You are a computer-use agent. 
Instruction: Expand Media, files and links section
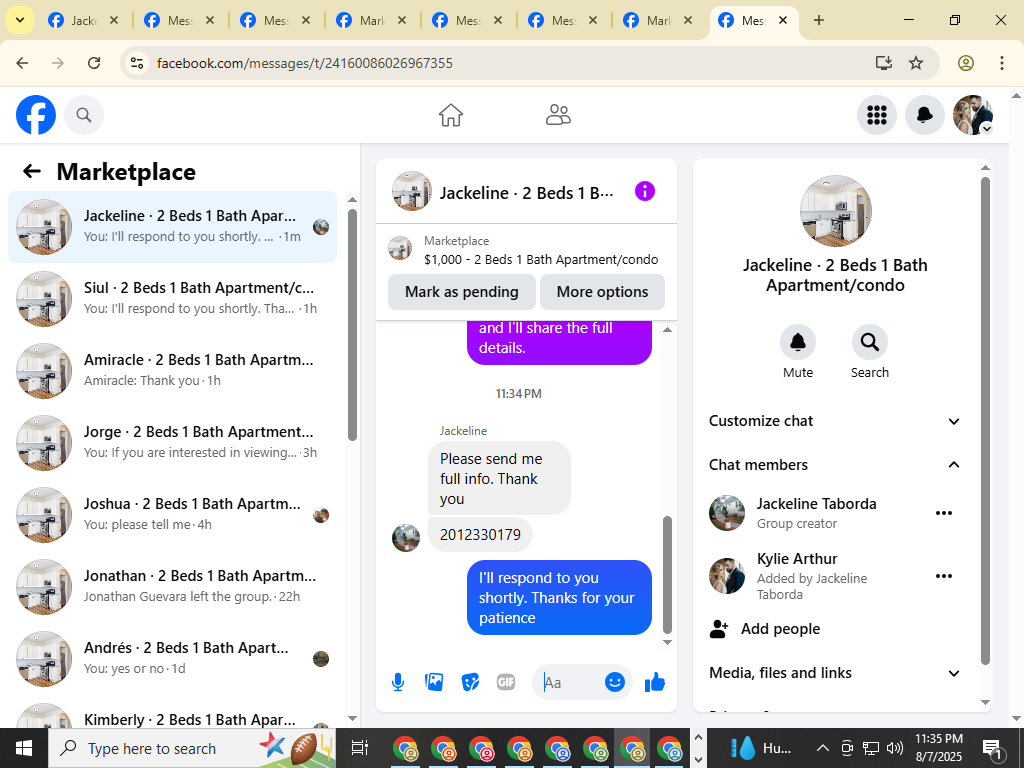(x=835, y=673)
